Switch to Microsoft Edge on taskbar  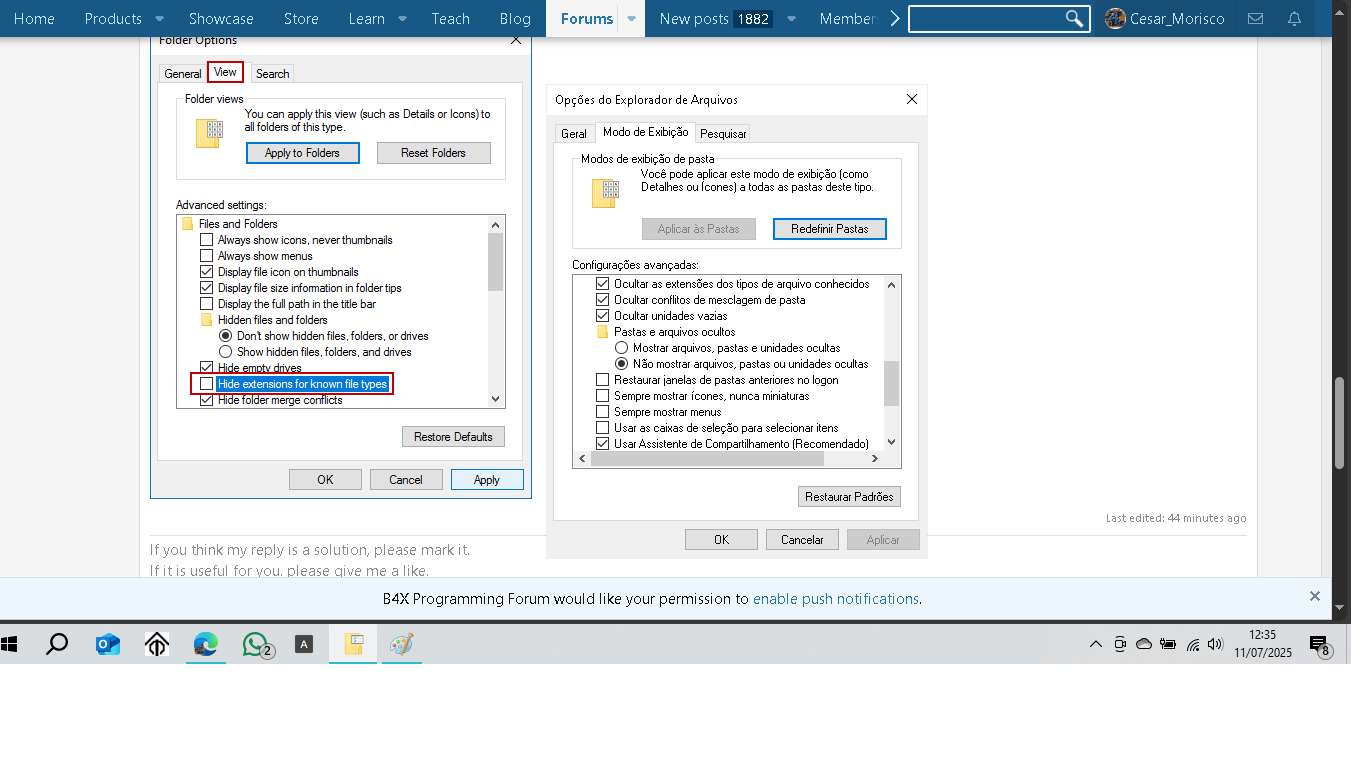point(206,645)
